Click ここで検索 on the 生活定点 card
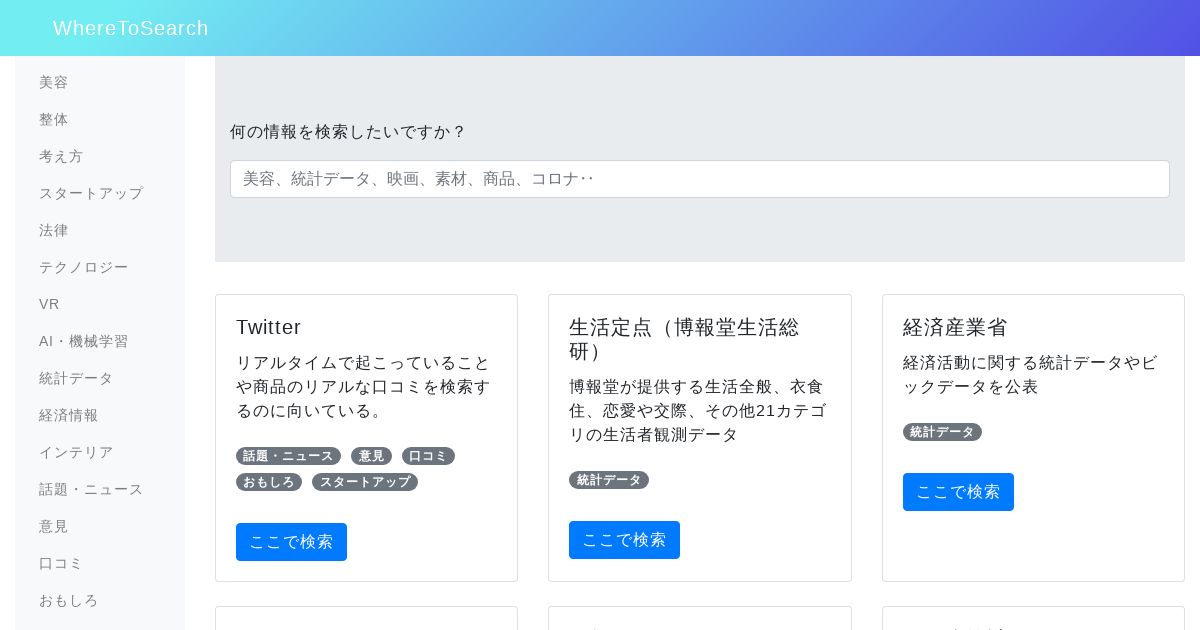The width and height of the screenshot is (1200, 630). click(624, 540)
